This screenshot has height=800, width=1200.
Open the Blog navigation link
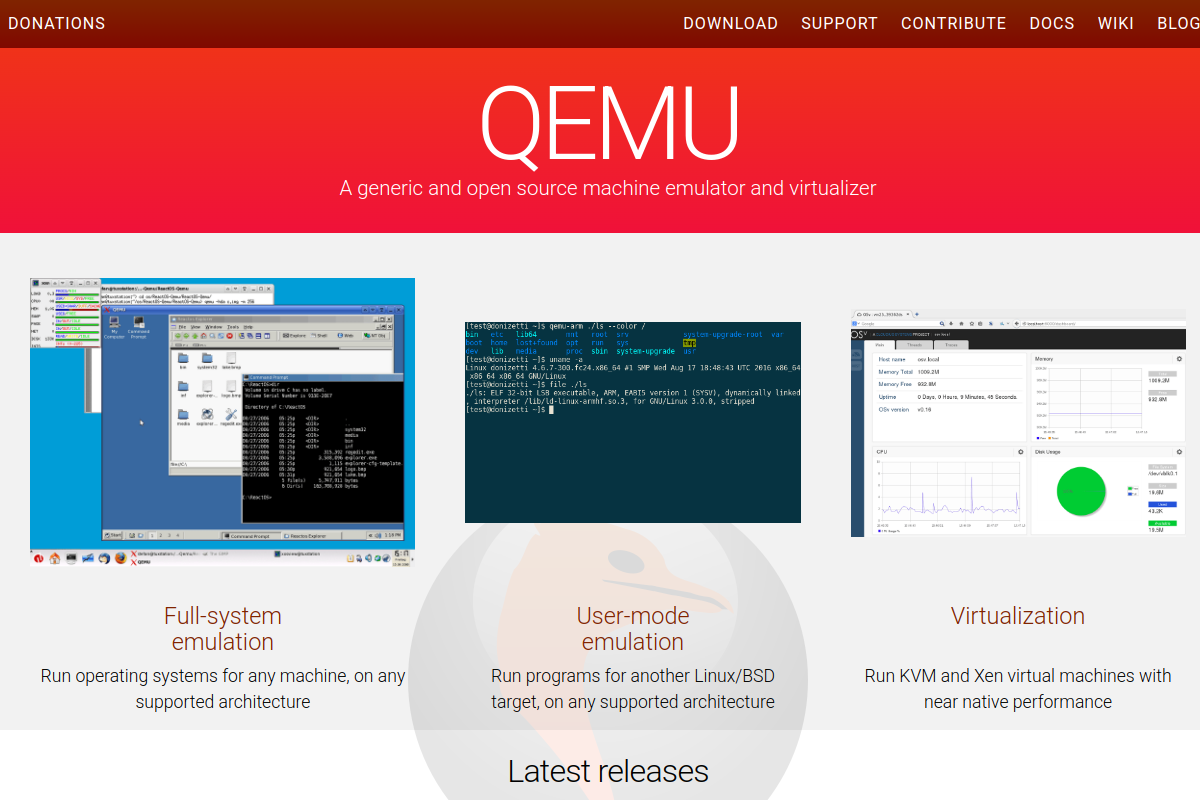pyautogui.click(x=1178, y=23)
